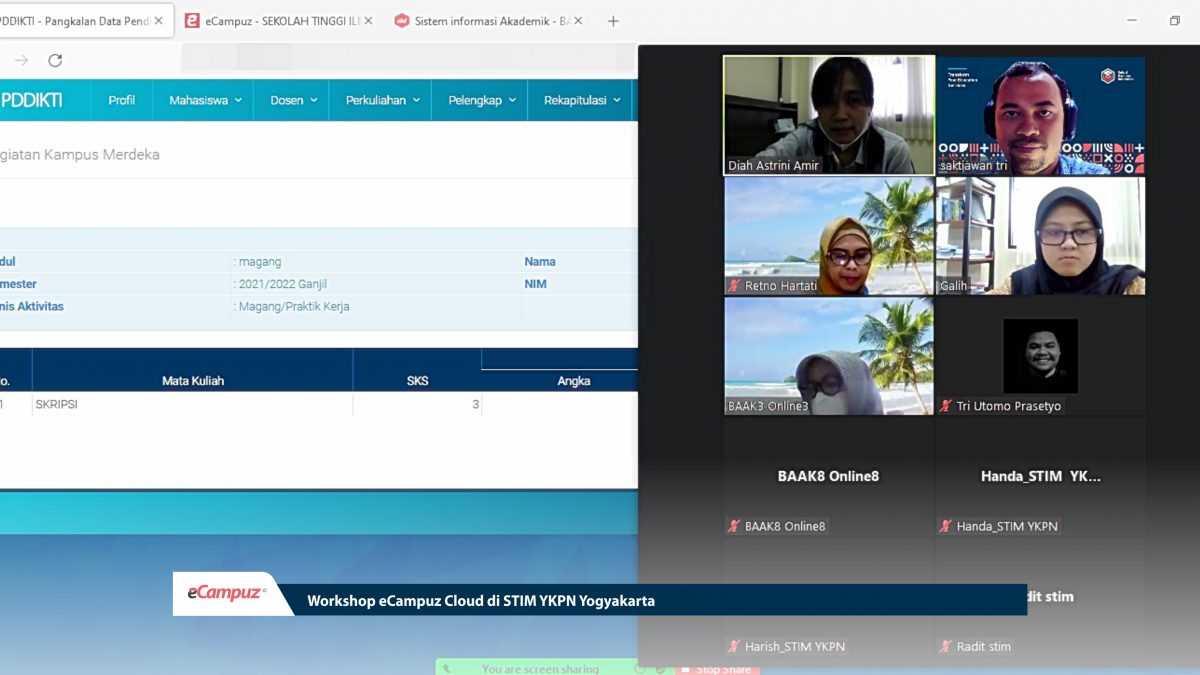Viewport: 1200px width, 675px height.
Task: Click the SKRIPSI course cell
Action: tap(193, 404)
